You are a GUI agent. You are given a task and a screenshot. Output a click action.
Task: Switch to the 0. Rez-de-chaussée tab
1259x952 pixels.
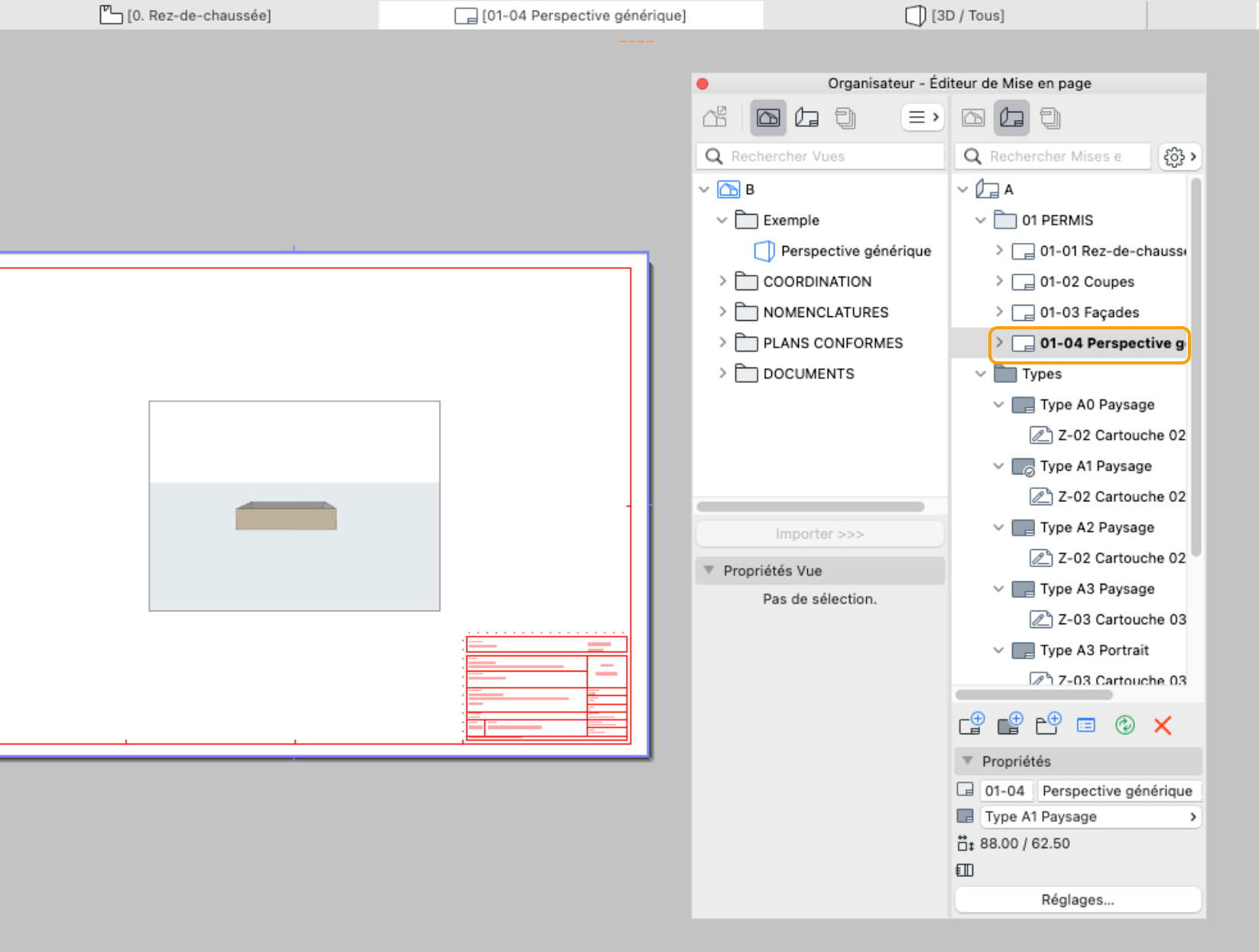pos(186,15)
